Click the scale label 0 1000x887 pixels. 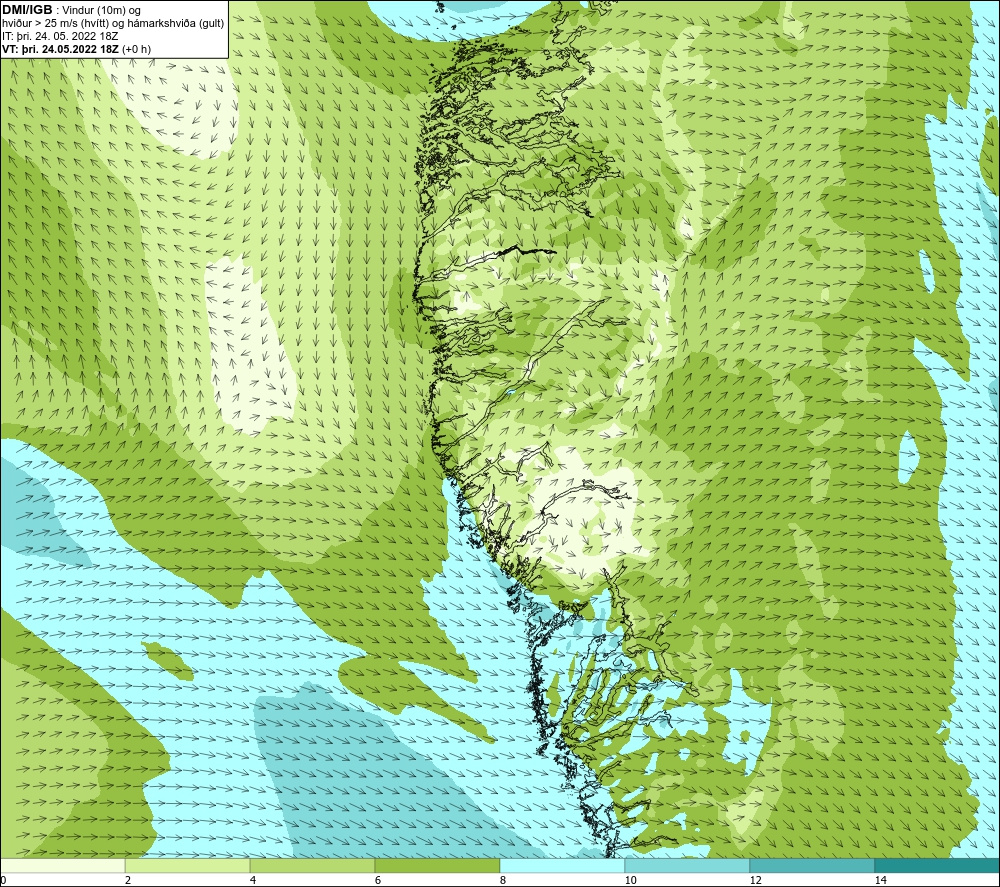(x=3, y=881)
